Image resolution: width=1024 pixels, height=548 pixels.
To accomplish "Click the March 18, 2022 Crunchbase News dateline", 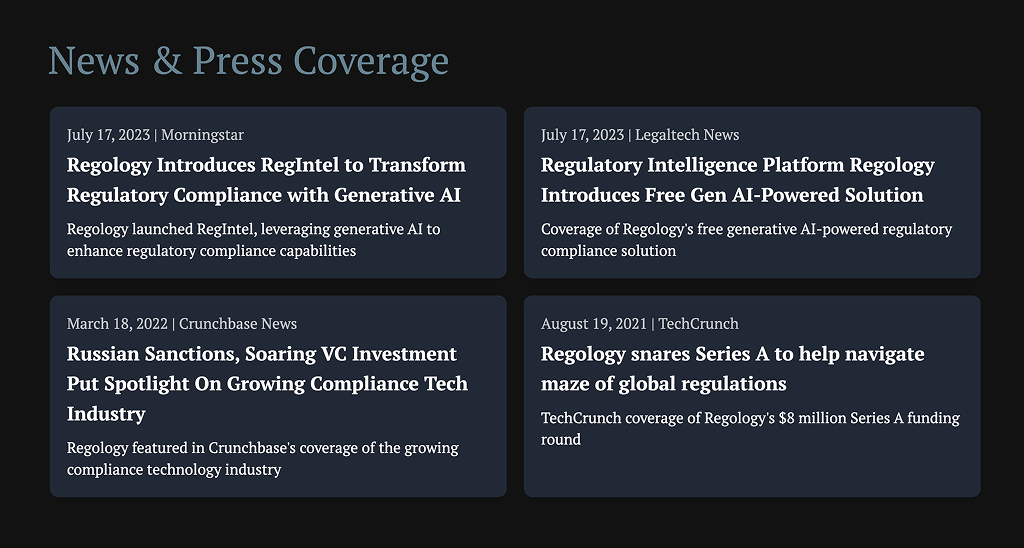I will coord(182,324).
